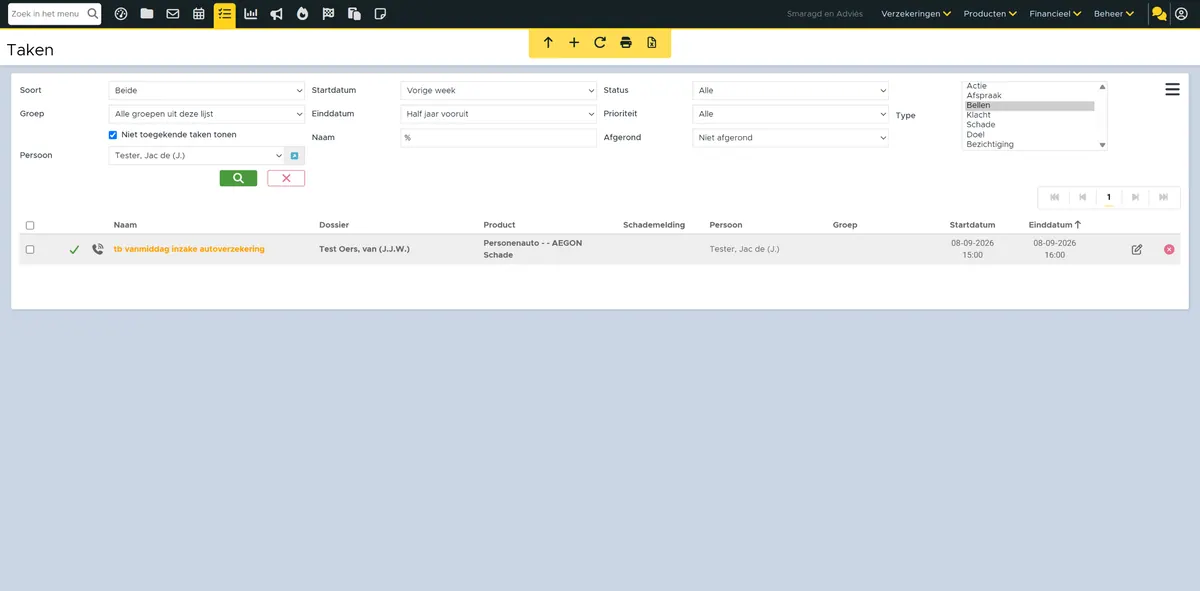Refresh the task list with the reload icon
Image resolution: width=1200 pixels, height=591 pixels.
[600, 43]
